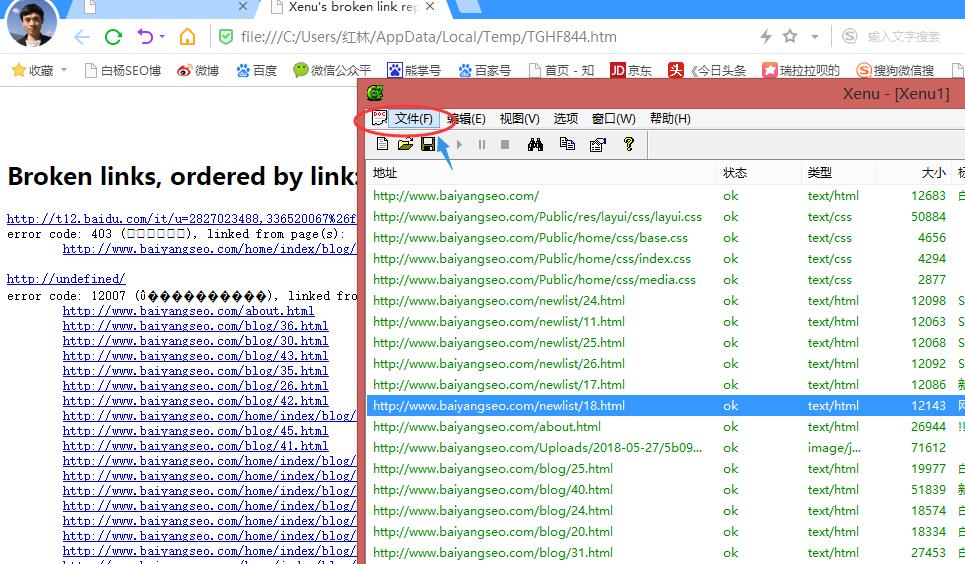The width and height of the screenshot is (965, 564).
Task: Select the row http://www.baiyangseo.com/blog/40.html in Xenu
Action: [666, 489]
